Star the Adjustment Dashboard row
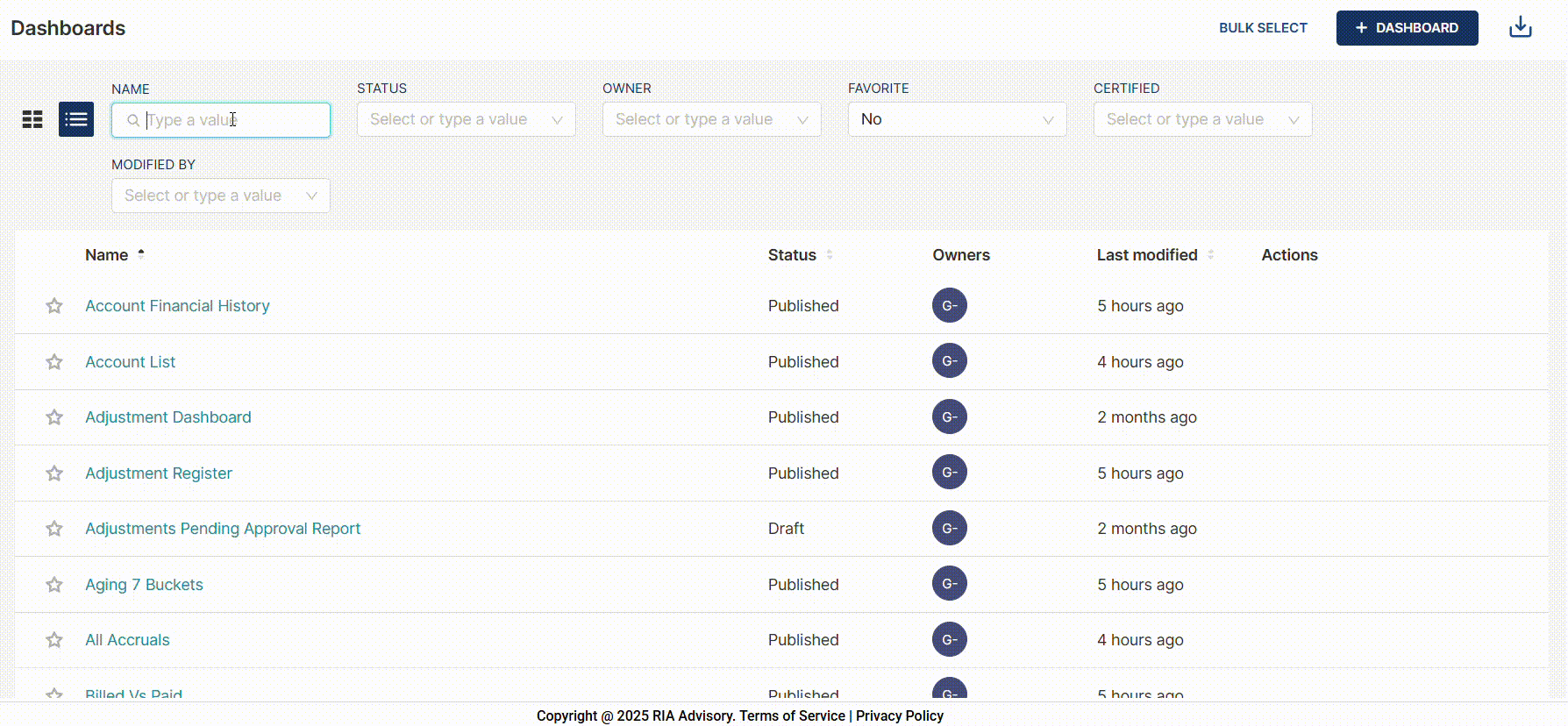1568x726 pixels. point(54,417)
